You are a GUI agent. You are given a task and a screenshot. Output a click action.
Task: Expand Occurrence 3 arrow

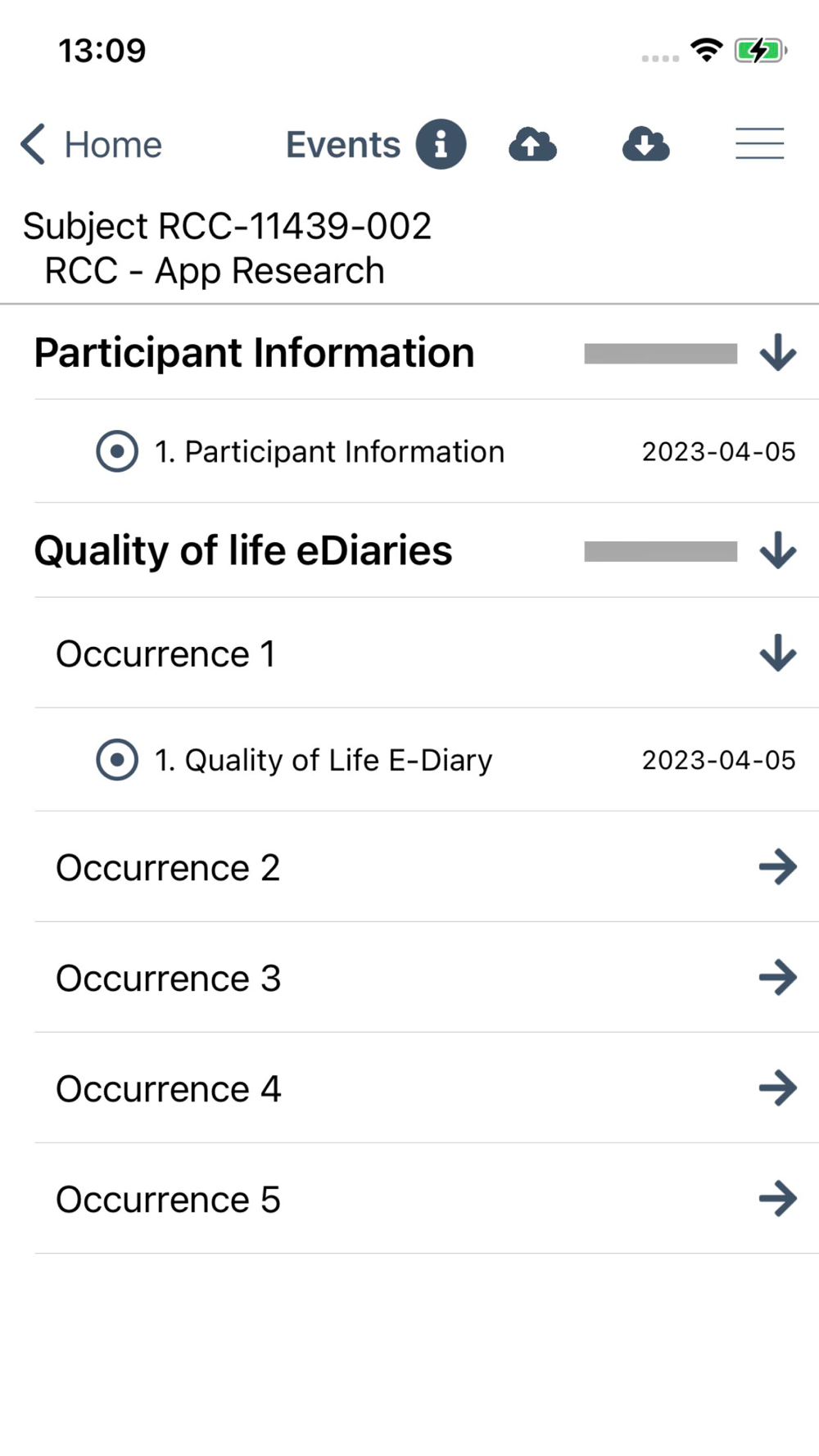(x=777, y=978)
